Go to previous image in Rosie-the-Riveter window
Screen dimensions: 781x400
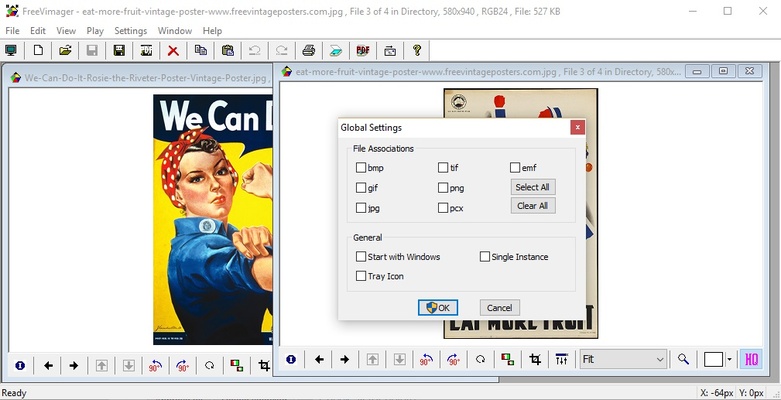pyautogui.click(x=48, y=366)
